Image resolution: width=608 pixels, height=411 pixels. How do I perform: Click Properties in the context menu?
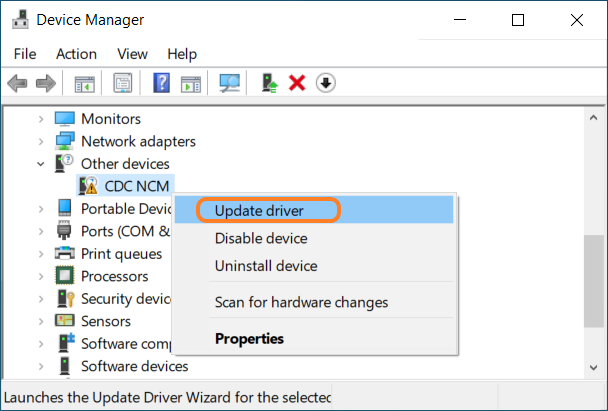[249, 338]
